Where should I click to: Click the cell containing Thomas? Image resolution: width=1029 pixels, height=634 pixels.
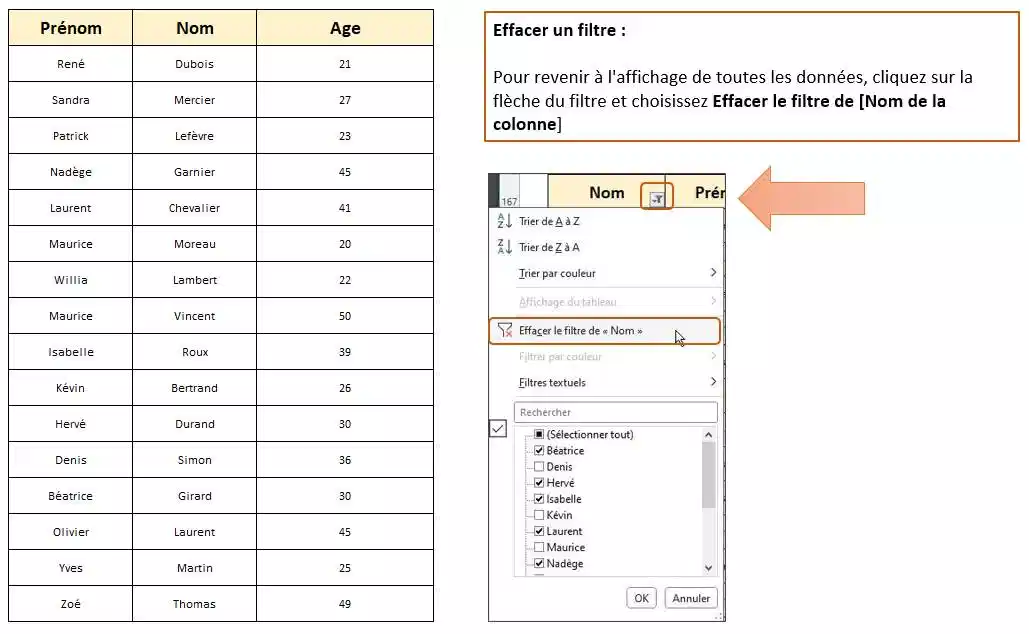pyautogui.click(x=195, y=604)
